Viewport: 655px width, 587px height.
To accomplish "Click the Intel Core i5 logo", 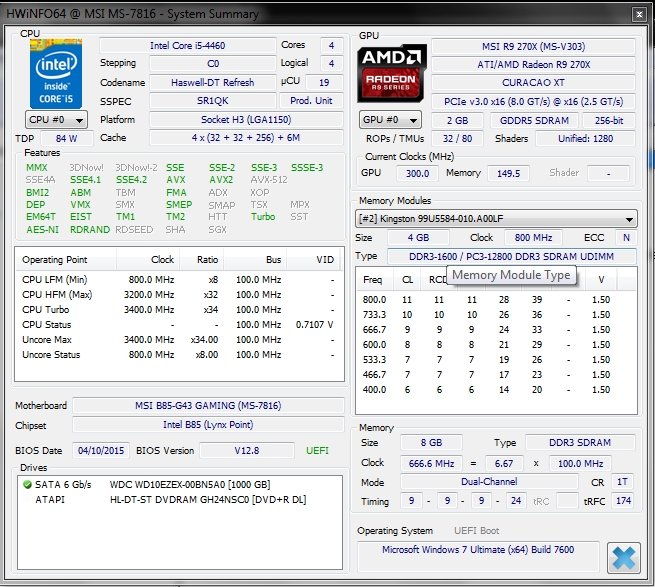I will 56,74.
